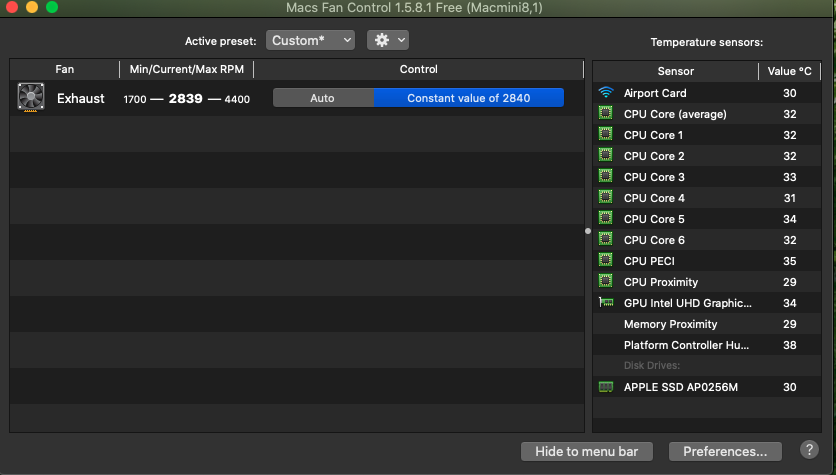The image size is (836, 475).
Task: Click CPU Core 3 temperature value 33
Action: [790, 177]
